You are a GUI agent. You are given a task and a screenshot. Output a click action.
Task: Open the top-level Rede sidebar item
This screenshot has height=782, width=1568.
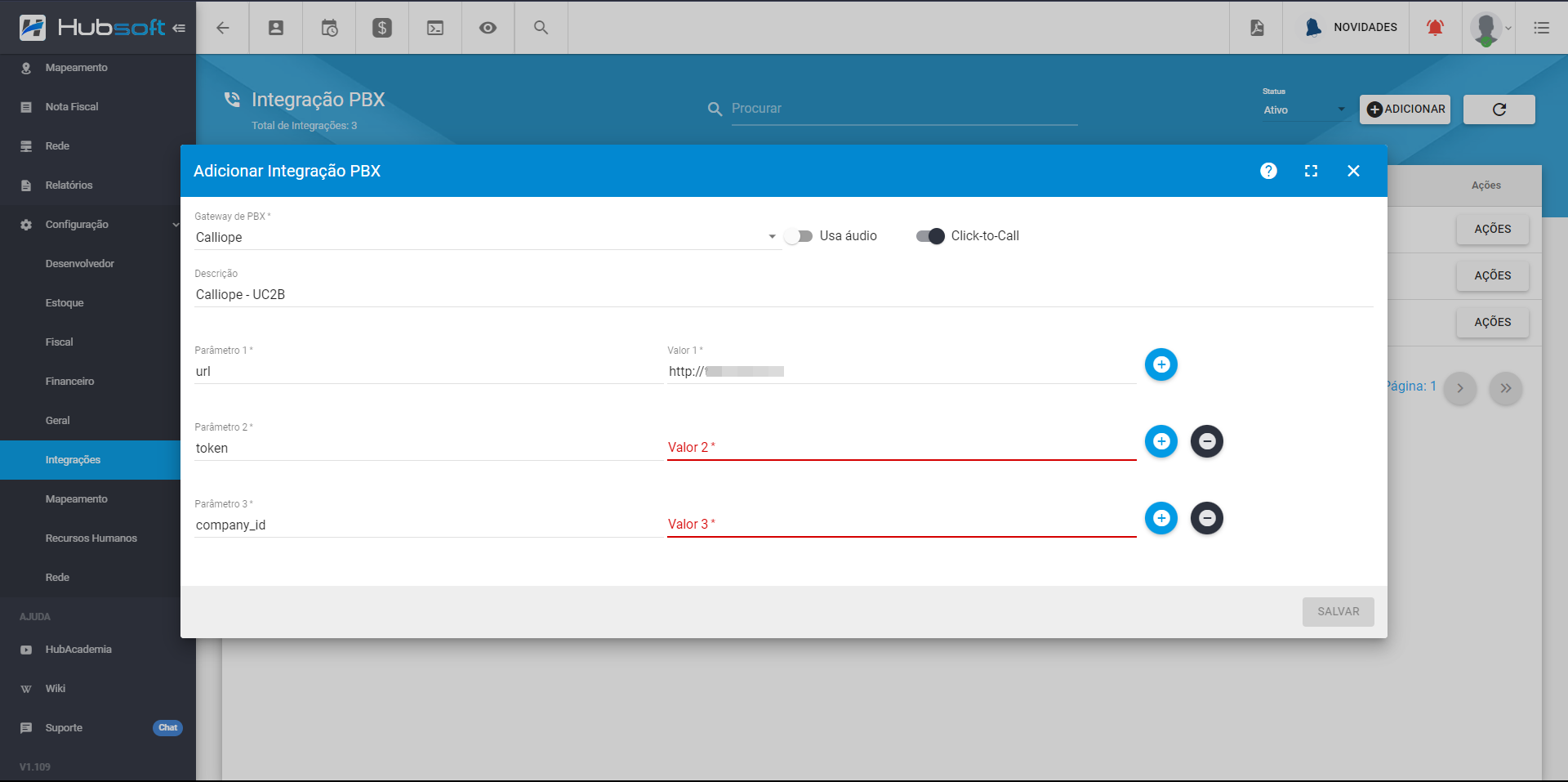point(98,146)
